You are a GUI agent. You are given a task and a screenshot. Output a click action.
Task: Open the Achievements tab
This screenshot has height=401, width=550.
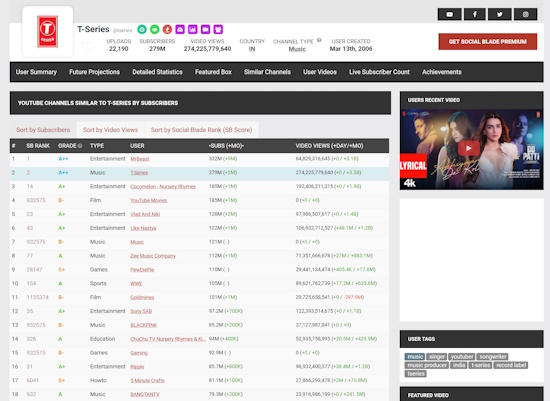point(442,72)
